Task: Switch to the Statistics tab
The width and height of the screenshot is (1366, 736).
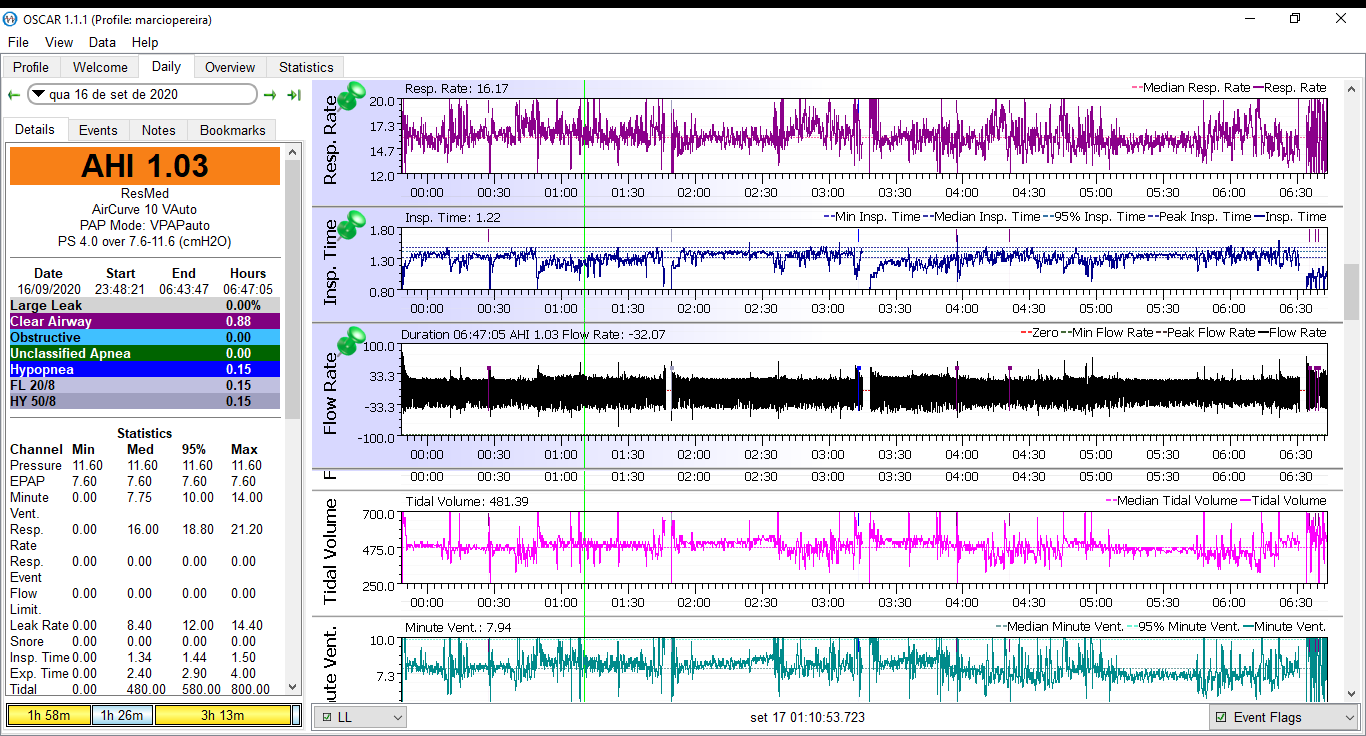Action: pyautogui.click(x=306, y=67)
